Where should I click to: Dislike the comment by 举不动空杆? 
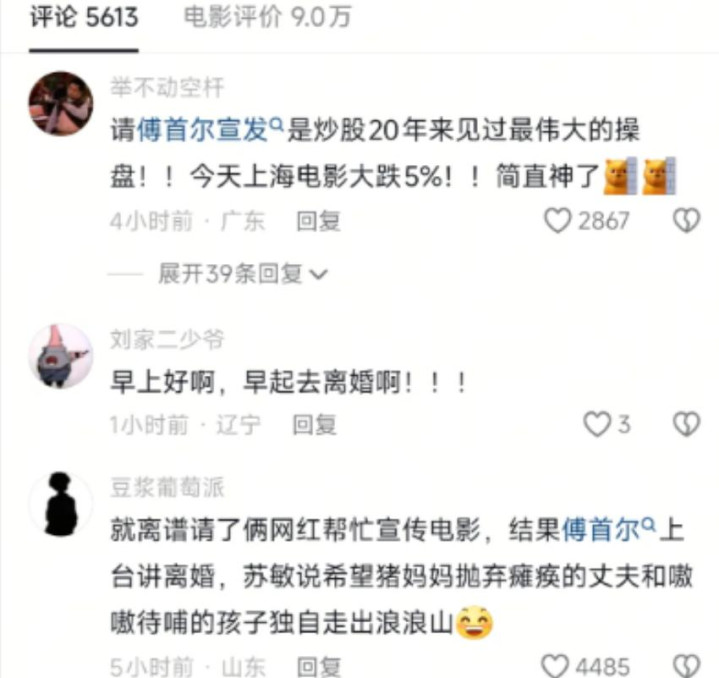[686, 220]
